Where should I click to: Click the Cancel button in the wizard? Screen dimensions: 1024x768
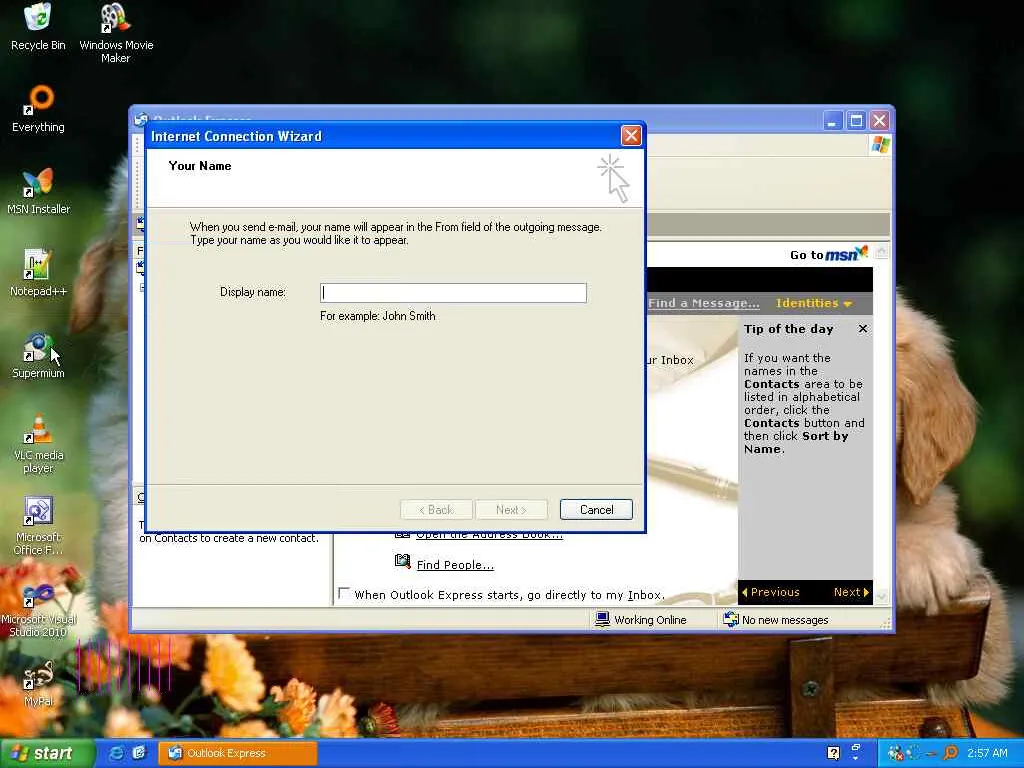[596, 509]
